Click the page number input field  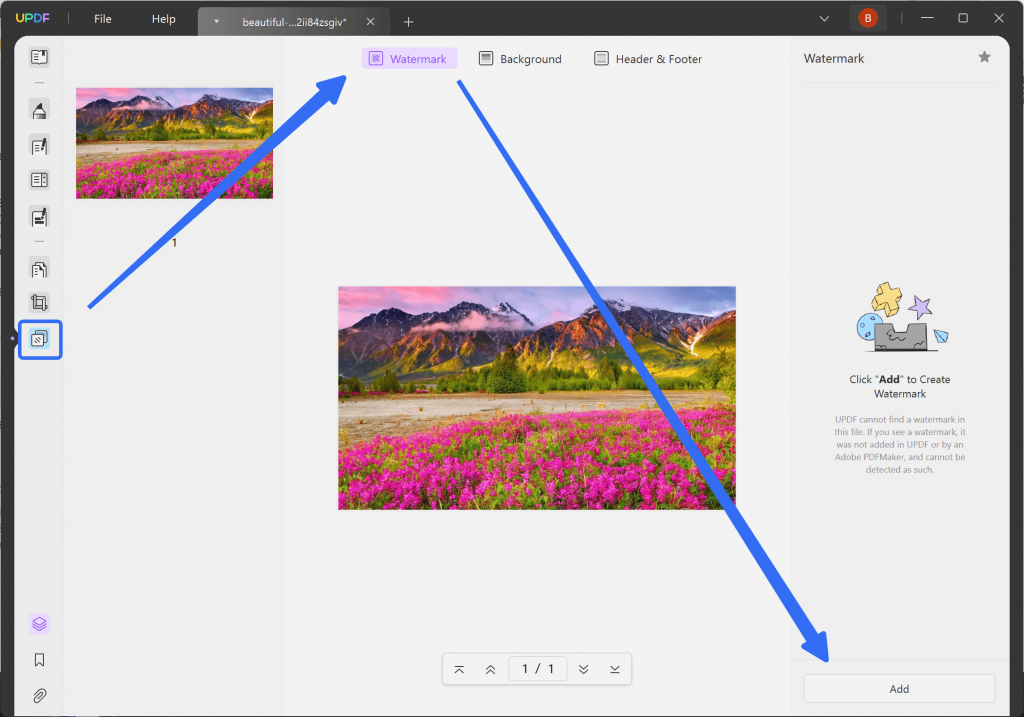coord(537,668)
